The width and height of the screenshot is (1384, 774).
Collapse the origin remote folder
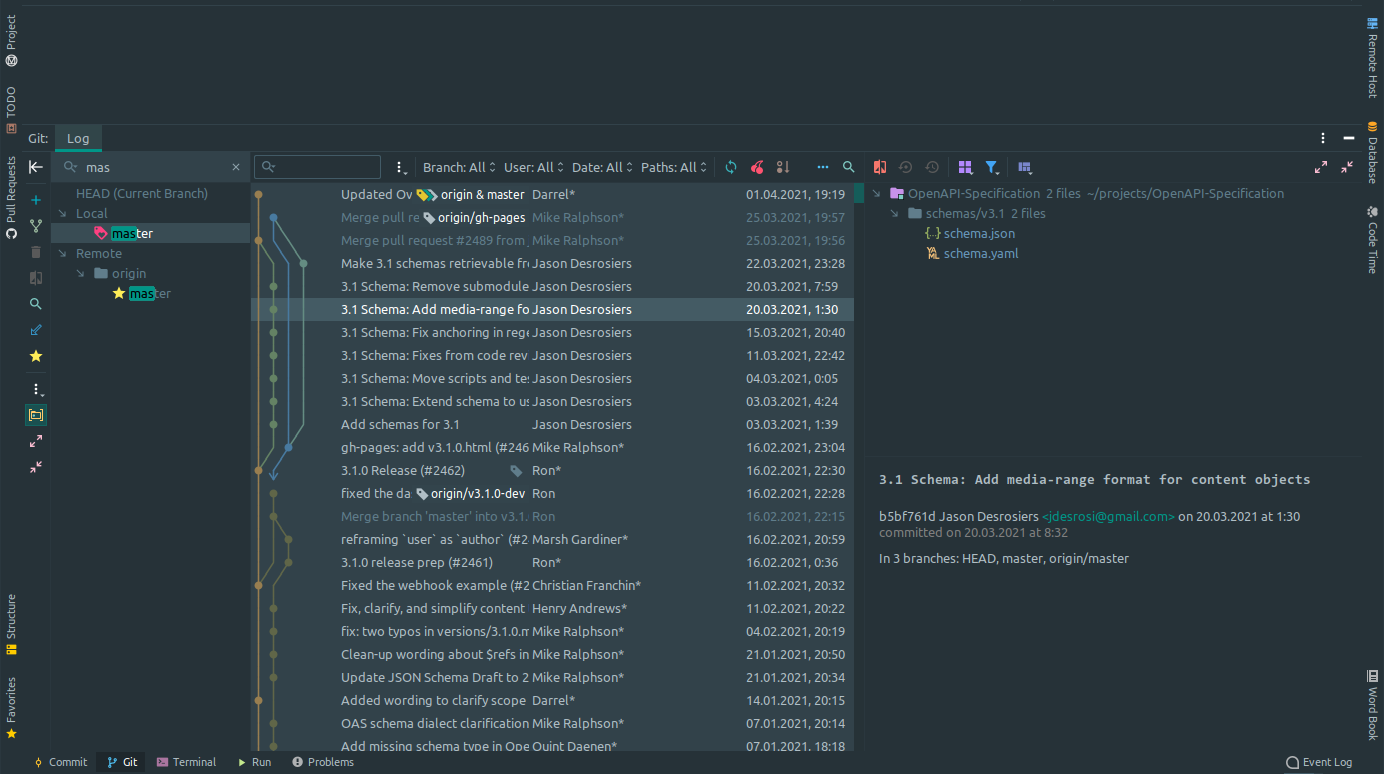[82, 274]
